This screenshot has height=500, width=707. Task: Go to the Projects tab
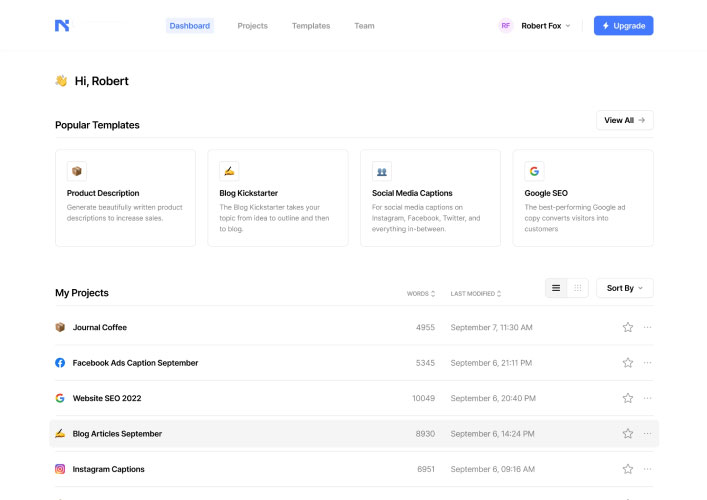[x=252, y=26]
